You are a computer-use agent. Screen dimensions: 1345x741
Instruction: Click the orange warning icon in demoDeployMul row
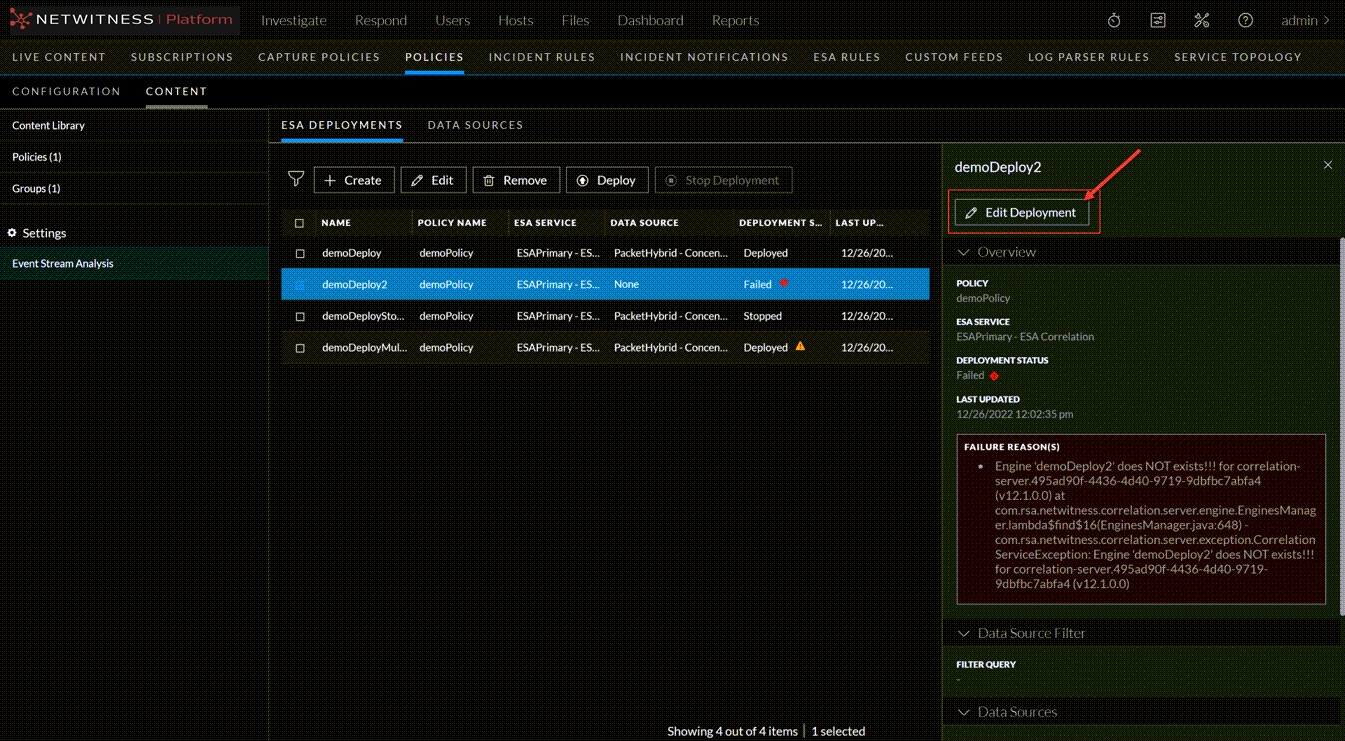[x=800, y=347]
